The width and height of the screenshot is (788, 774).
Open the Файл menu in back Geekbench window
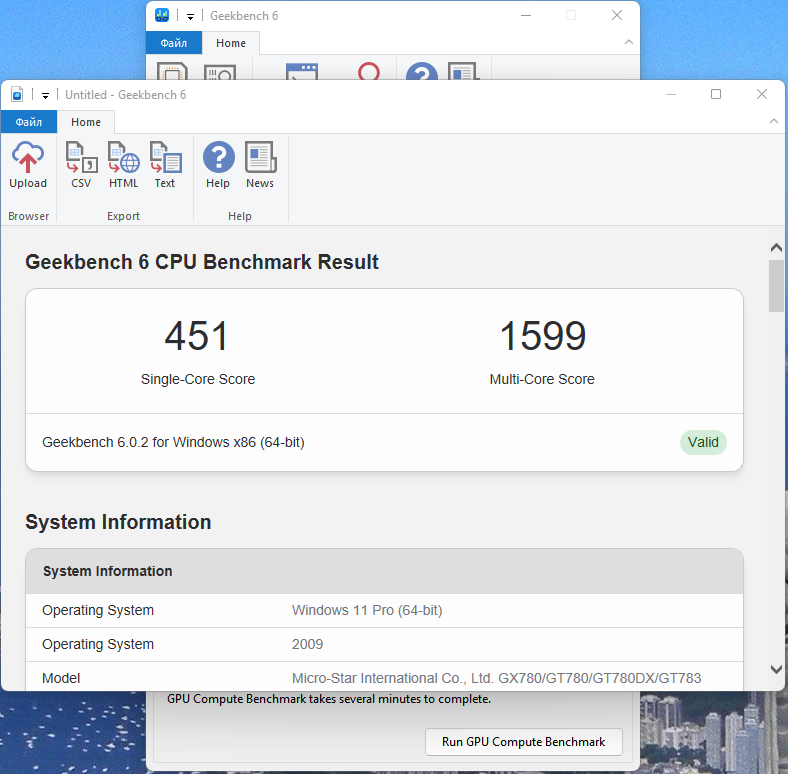174,43
